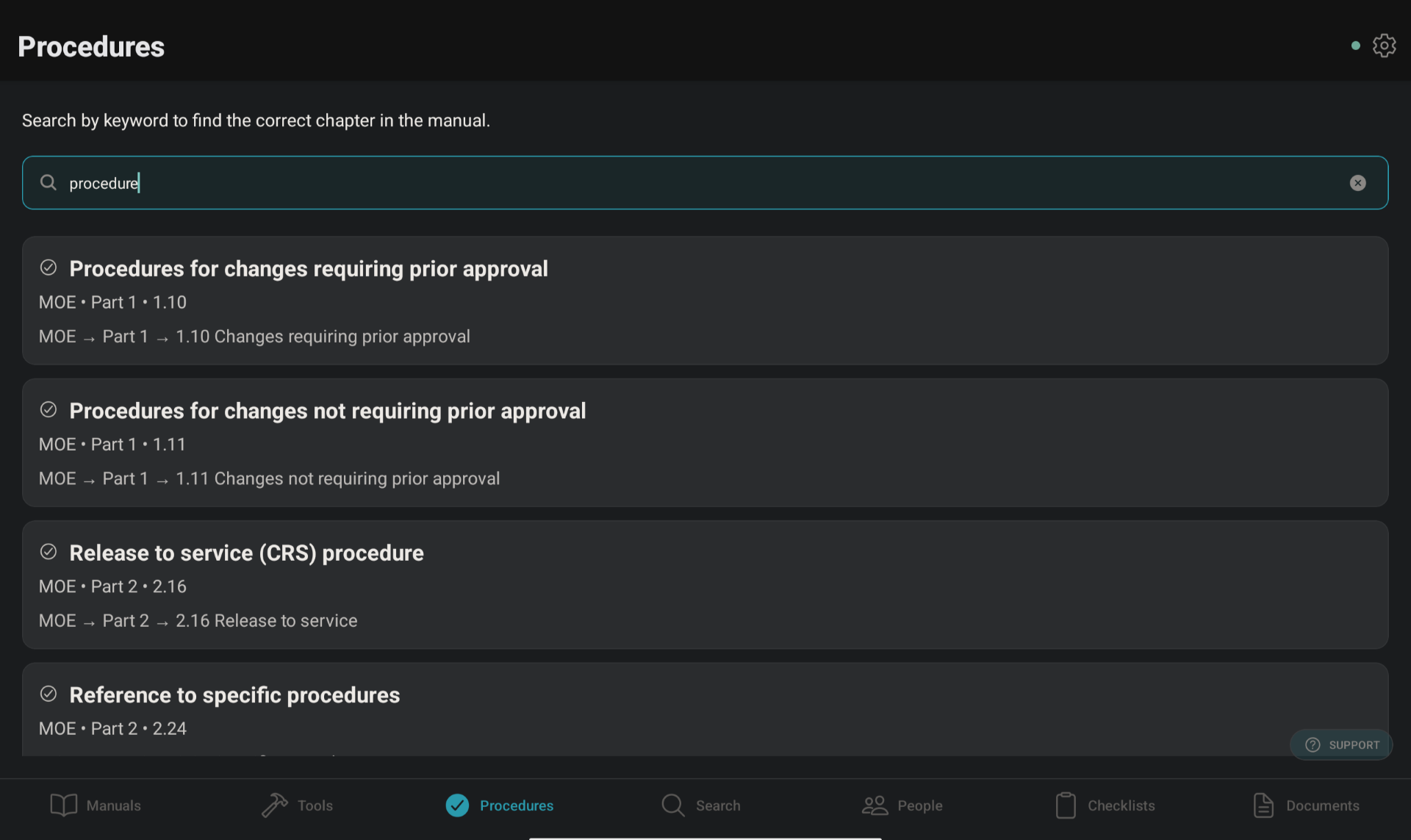This screenshot has height=840, width=1411.
Task: Open the SUPPORT help button
Action: [x=1341, y=744]
